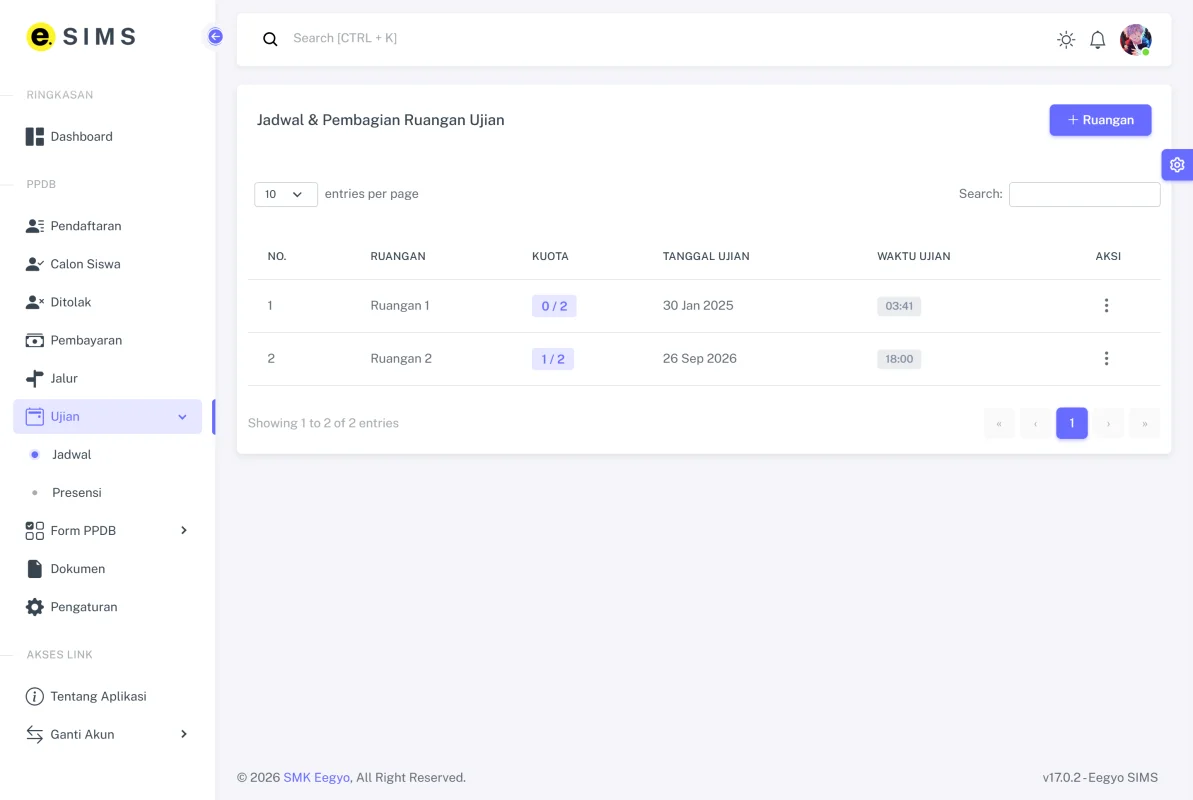
Task: Click pagination page 1 button
Action: click(x=1071, y=423)
